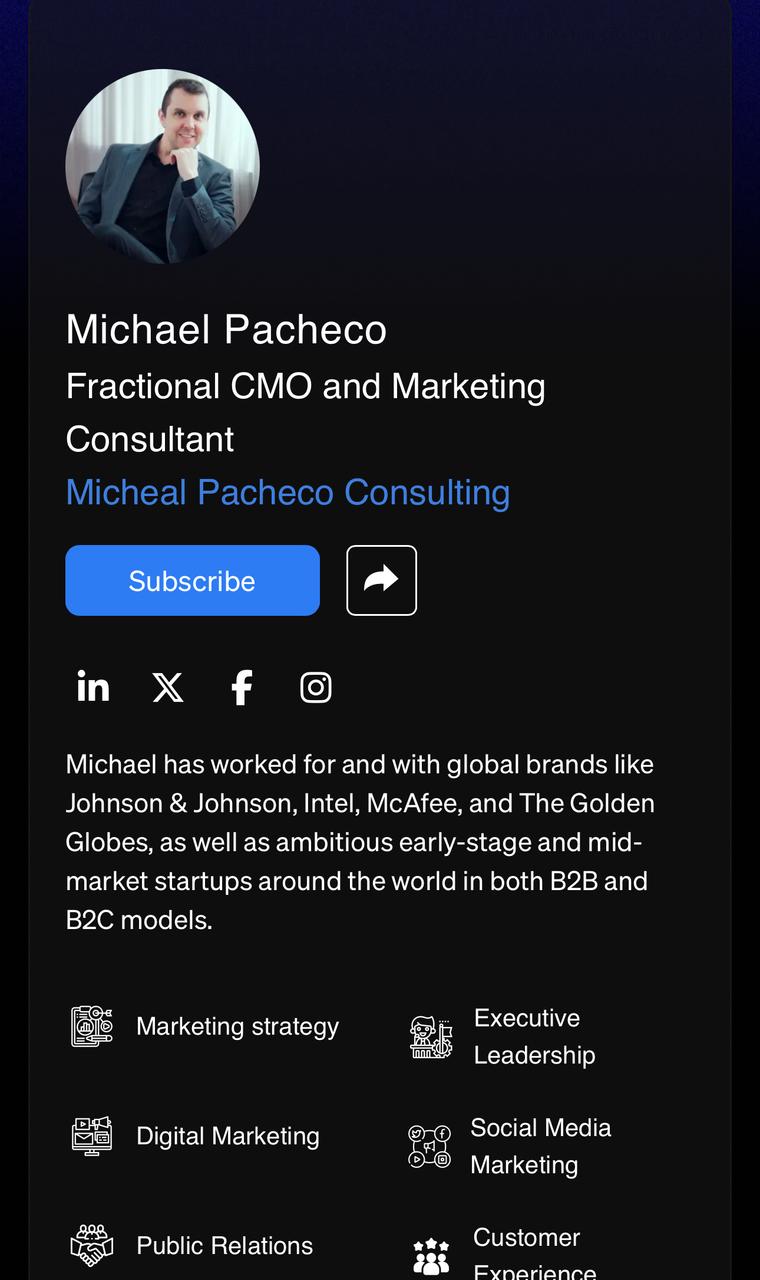Click the Customer Experience stars icon
The height and width of the screenshot is (1280, 760).
[431, 1256]
